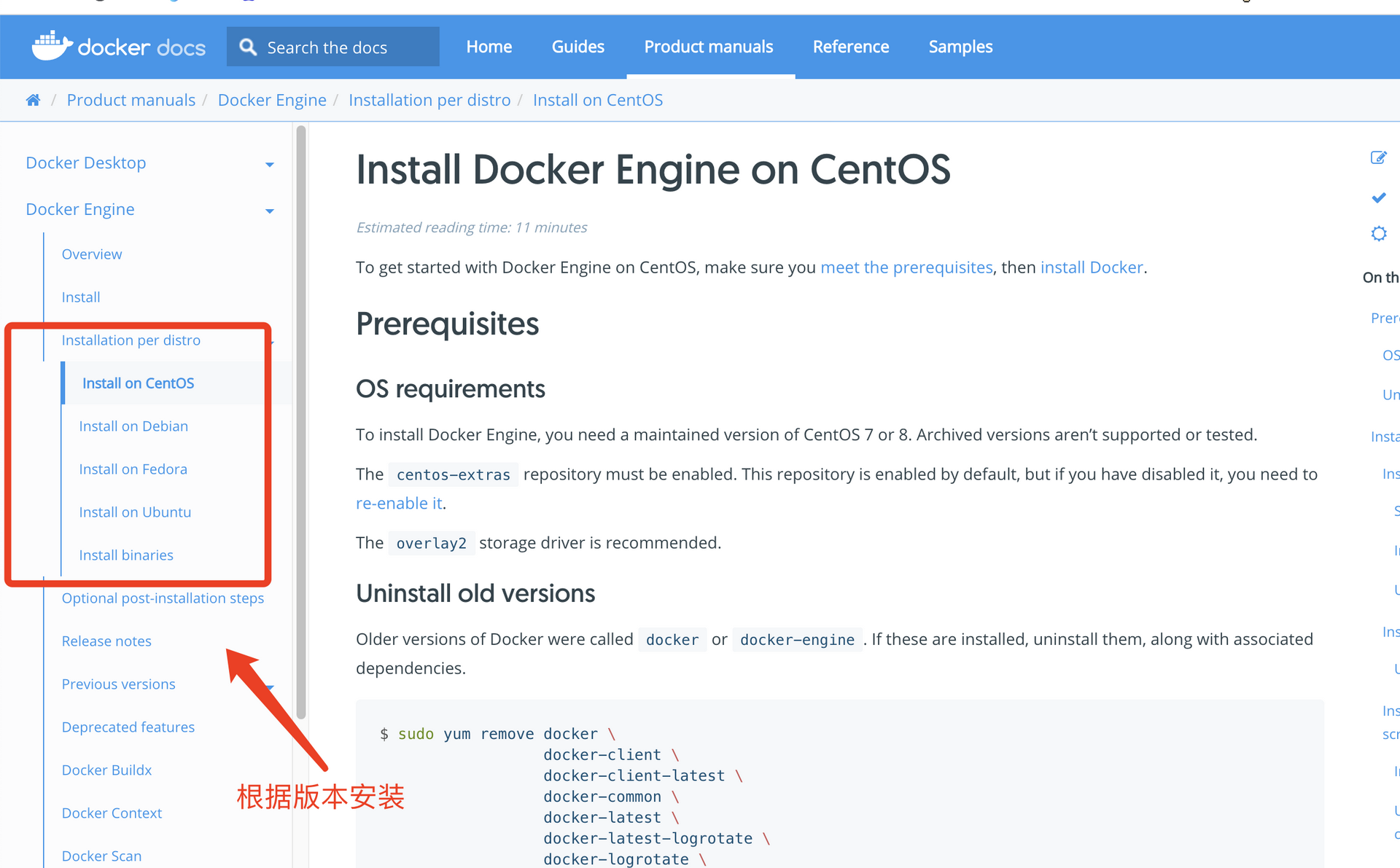Click the edit page pencil icon

(1378, 157)
